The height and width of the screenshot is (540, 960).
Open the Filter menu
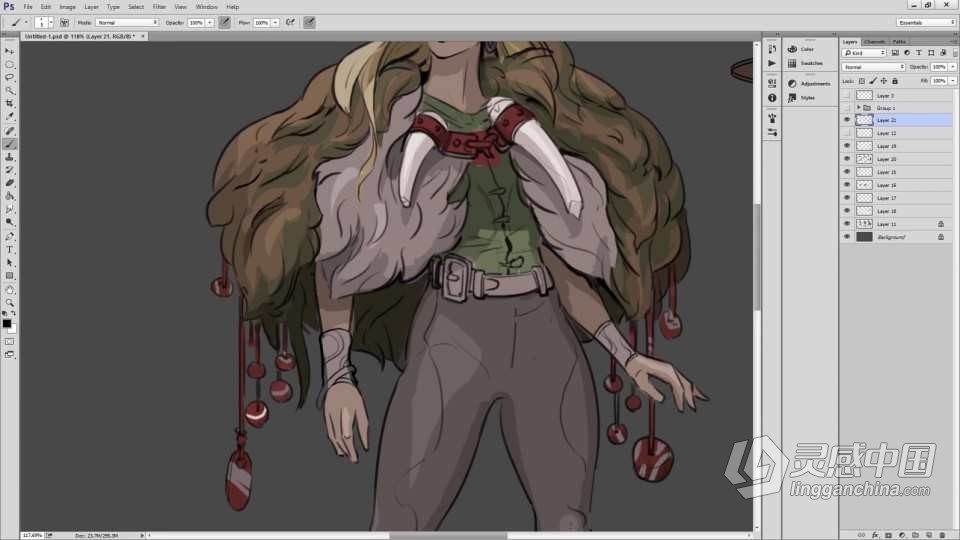159,7
